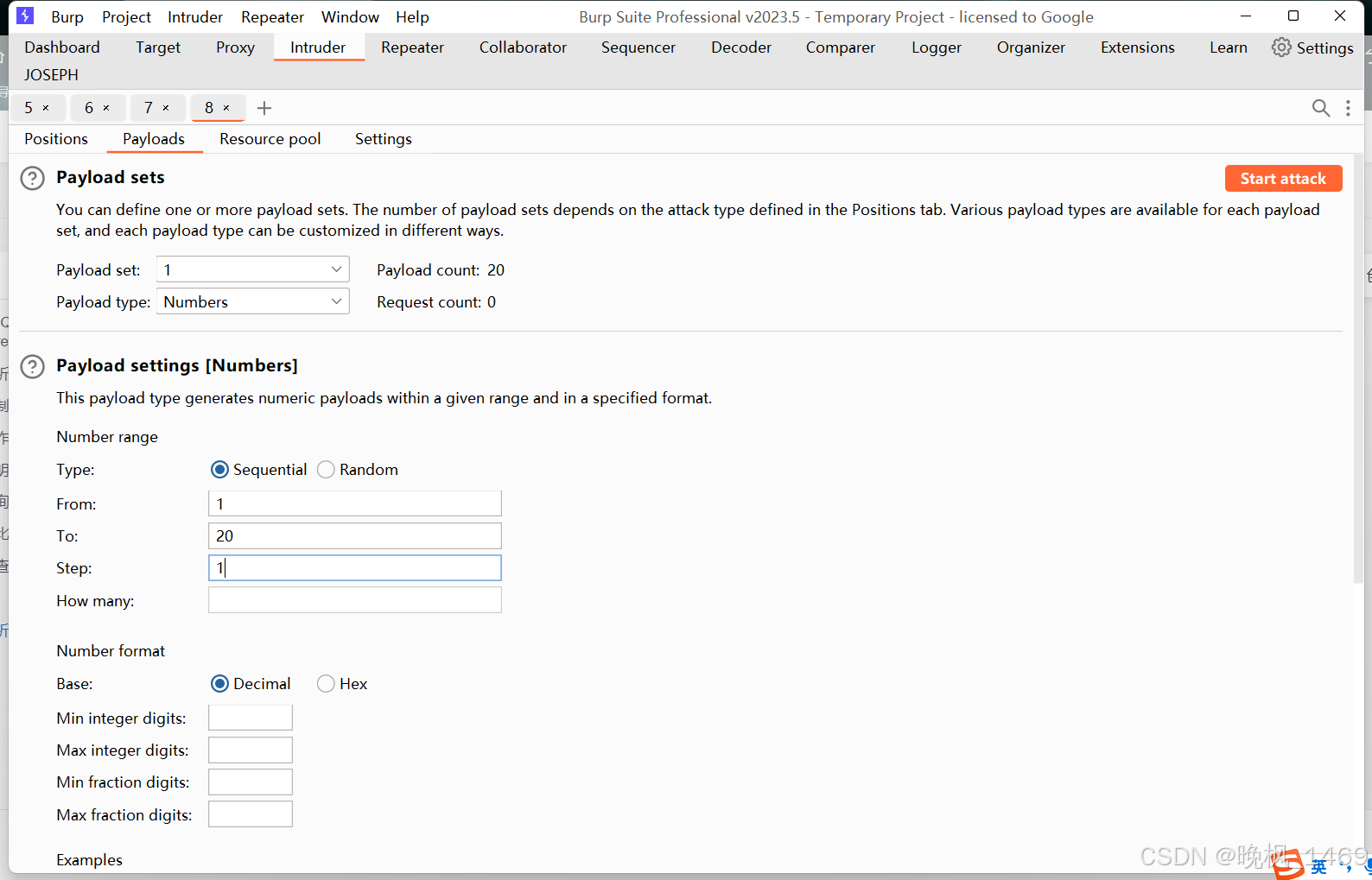Click the Burp Suite logo icon
Screen dimensions: 1372x880
(25, 16)
